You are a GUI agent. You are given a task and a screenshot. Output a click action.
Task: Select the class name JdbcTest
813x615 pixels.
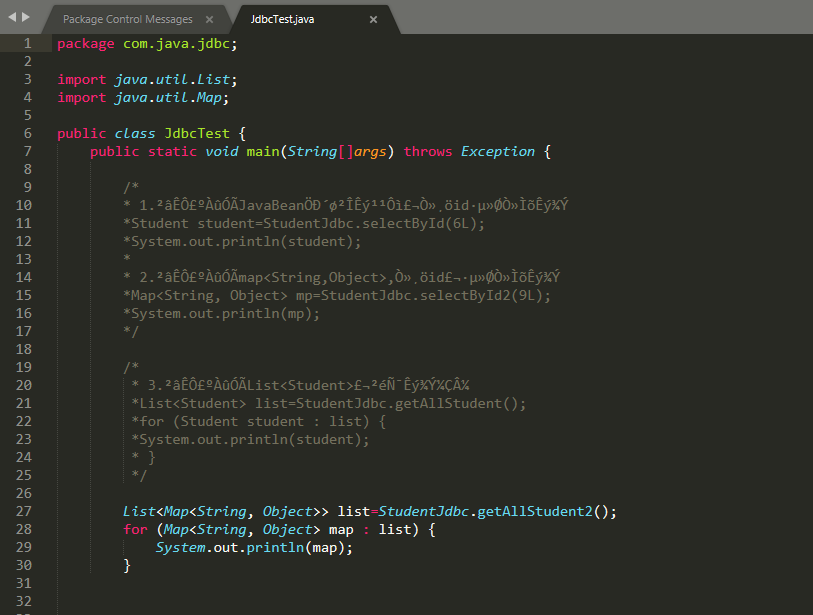(x=196, y=133)
